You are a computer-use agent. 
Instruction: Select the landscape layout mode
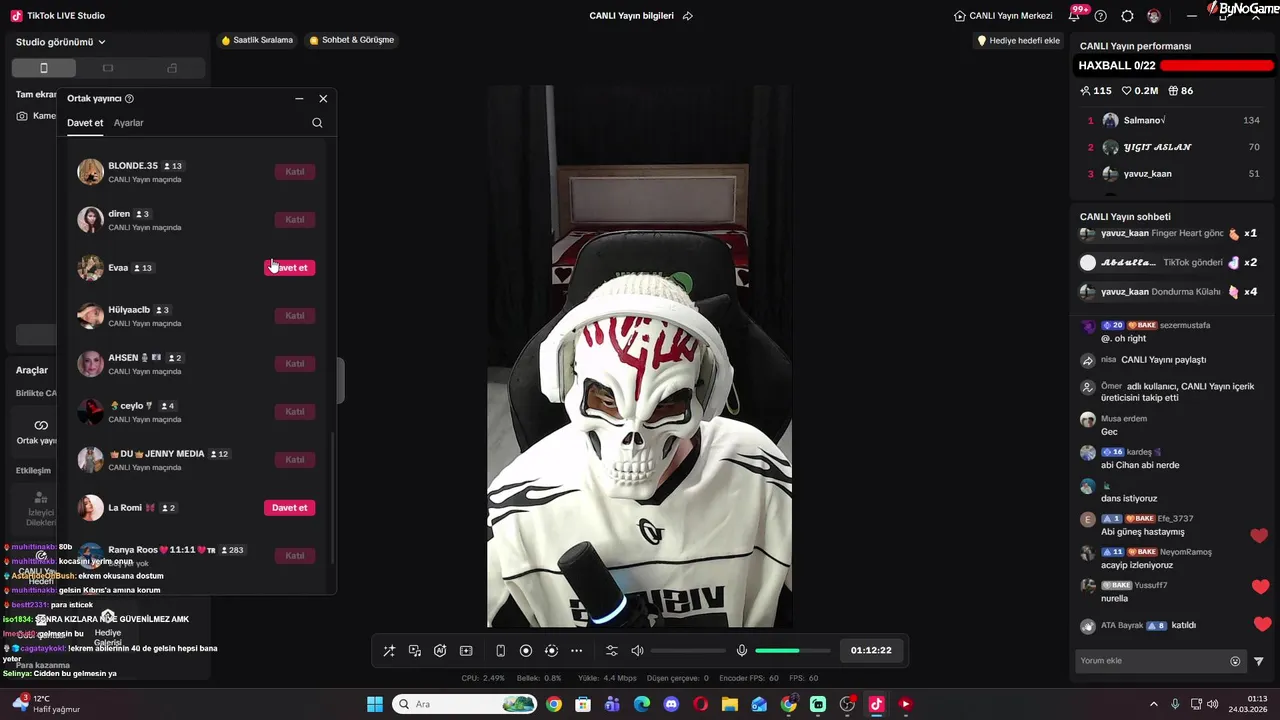108,68
